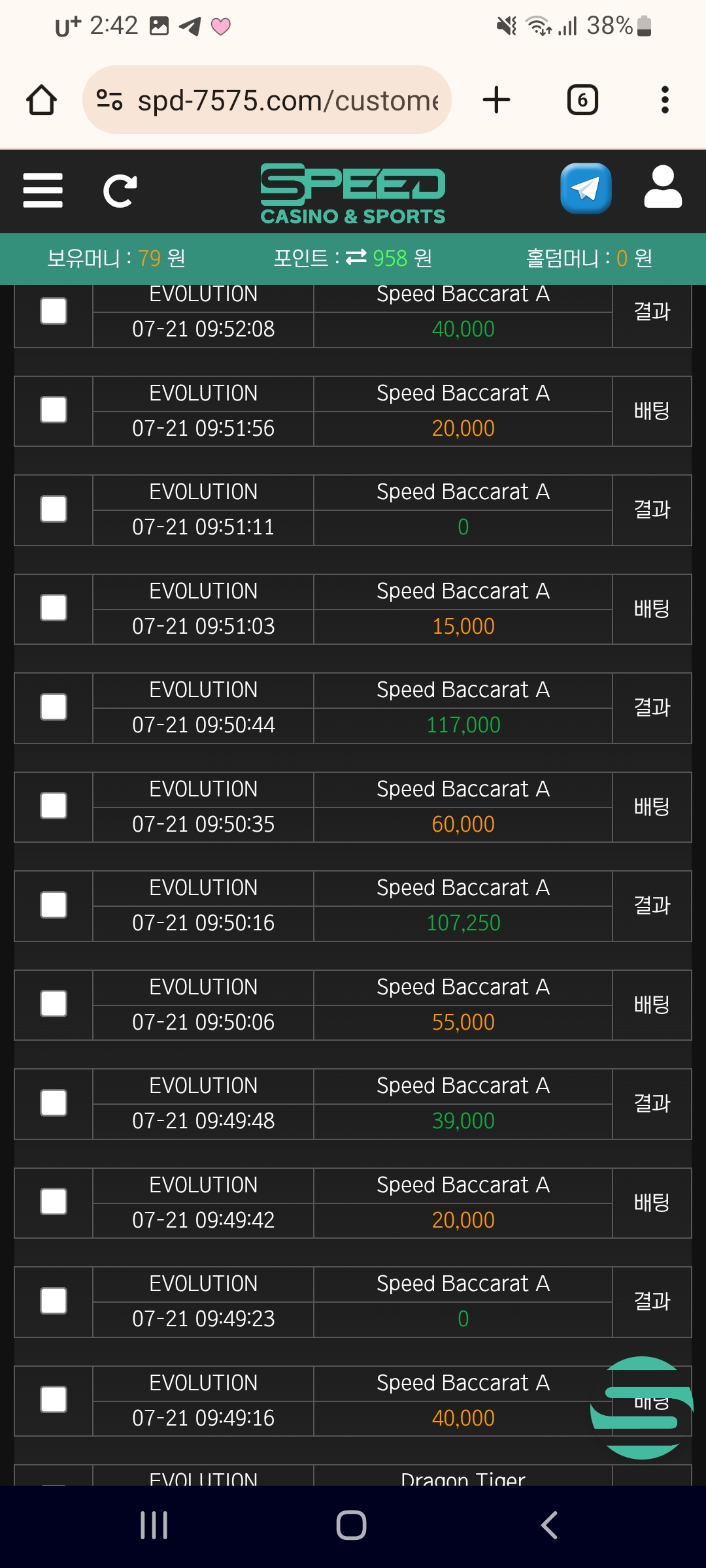Screen dimensions: 706x1568
Task: Select the checkbox for 09:50:44 entry
Action: [x=54, y=707]
